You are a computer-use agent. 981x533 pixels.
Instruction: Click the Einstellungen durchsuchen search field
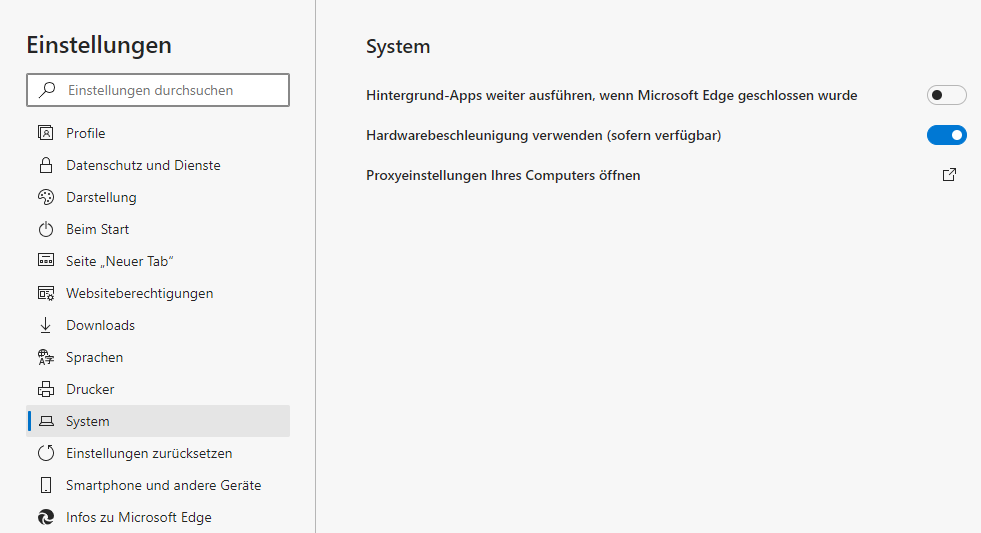(170, 90)
